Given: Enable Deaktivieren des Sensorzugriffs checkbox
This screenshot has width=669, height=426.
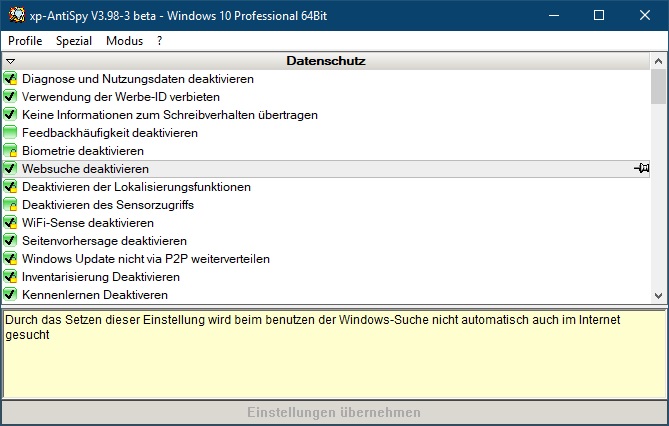Looking at the screenshot, I should (10, 204).
